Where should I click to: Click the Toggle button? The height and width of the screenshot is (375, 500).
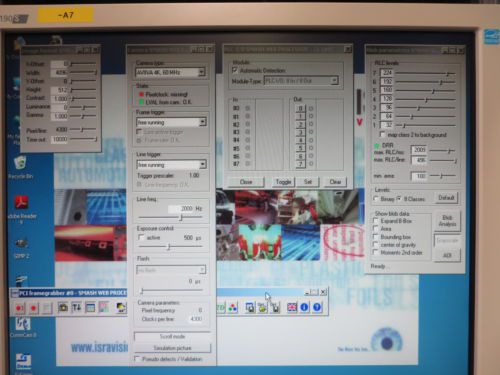click(283, 182)
